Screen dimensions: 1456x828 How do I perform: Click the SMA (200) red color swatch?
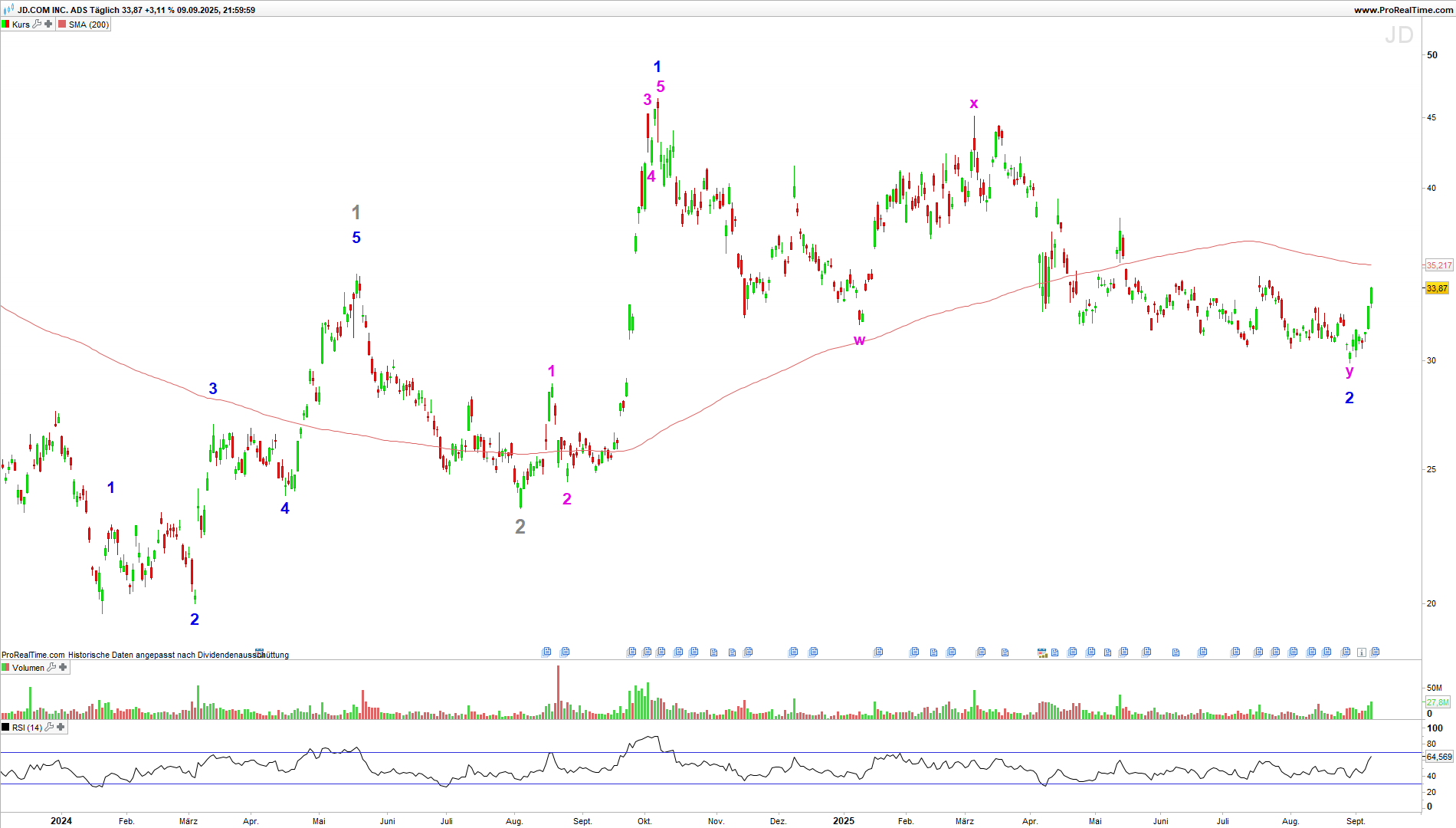(x=62, y=25)
